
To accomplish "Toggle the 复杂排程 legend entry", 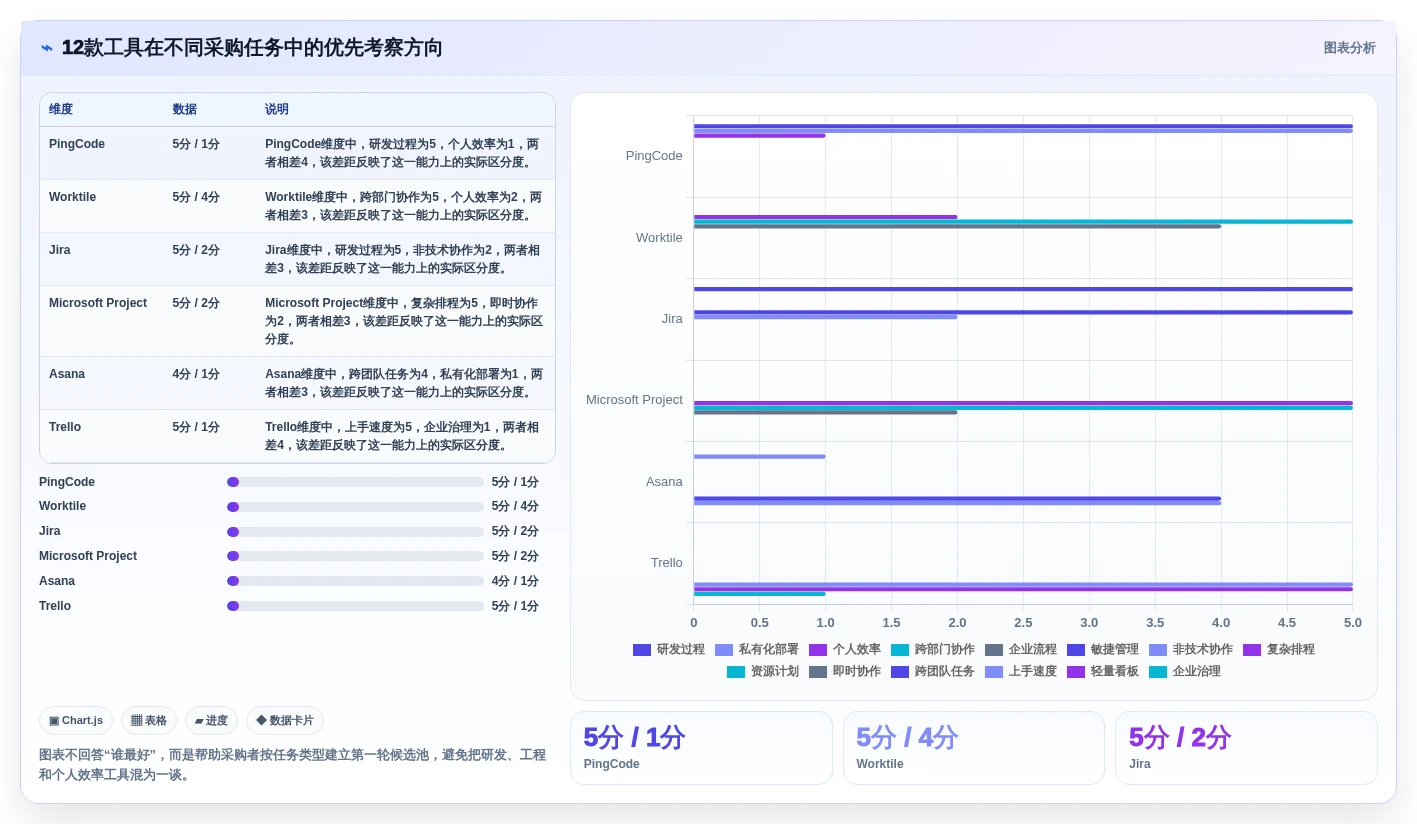I will click(1279, 649).
